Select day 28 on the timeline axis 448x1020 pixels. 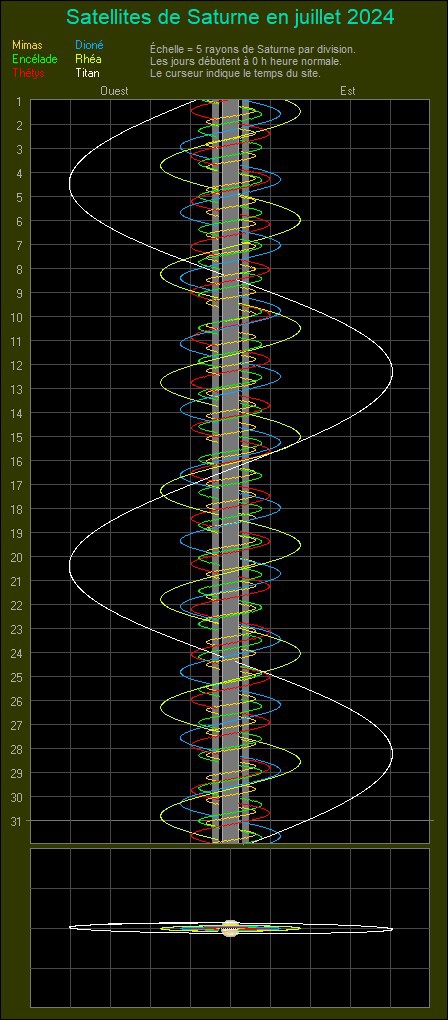(x=17, y=749)
